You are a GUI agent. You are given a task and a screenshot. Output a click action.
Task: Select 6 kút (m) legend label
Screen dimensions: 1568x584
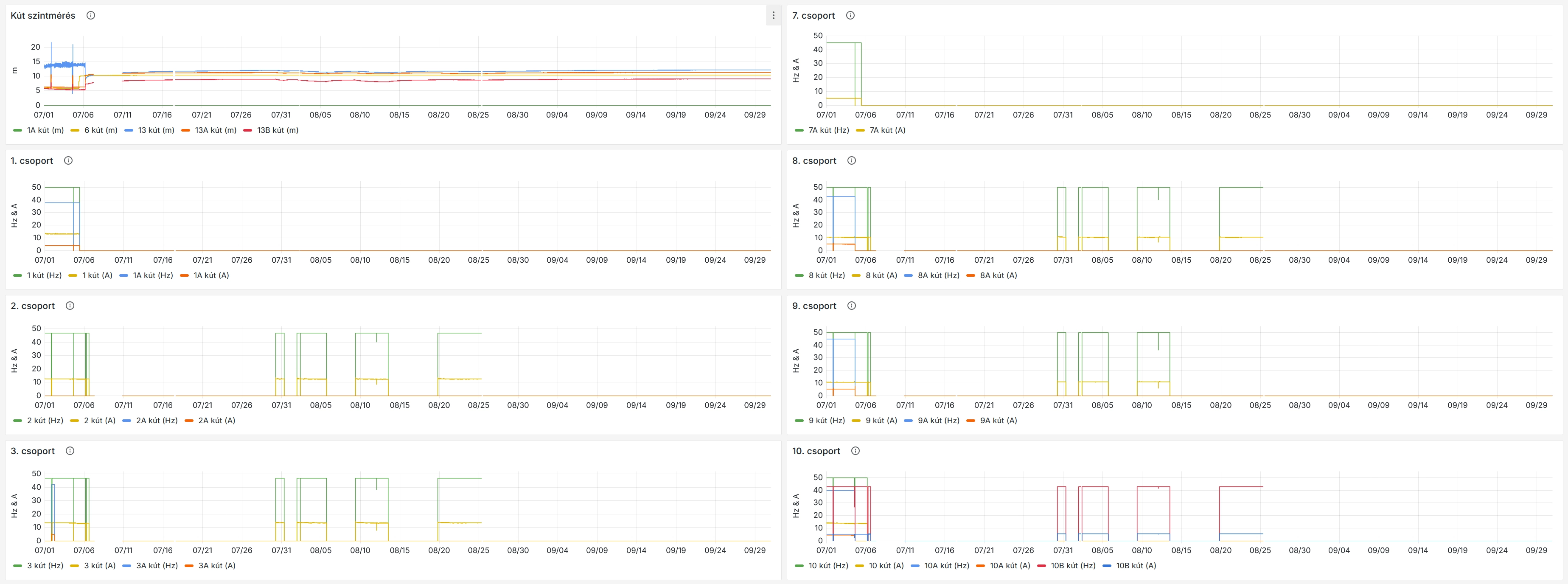click(101, 130)
